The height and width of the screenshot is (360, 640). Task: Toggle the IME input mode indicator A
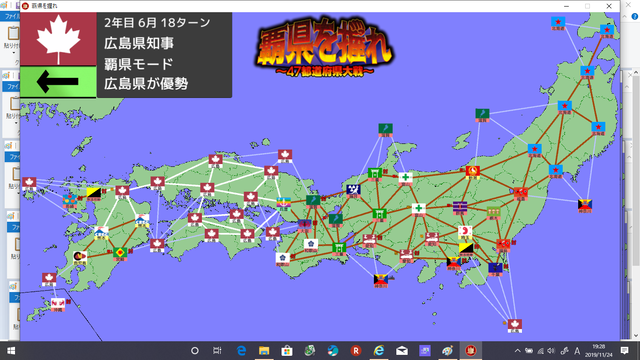click(x=577, y=351)
